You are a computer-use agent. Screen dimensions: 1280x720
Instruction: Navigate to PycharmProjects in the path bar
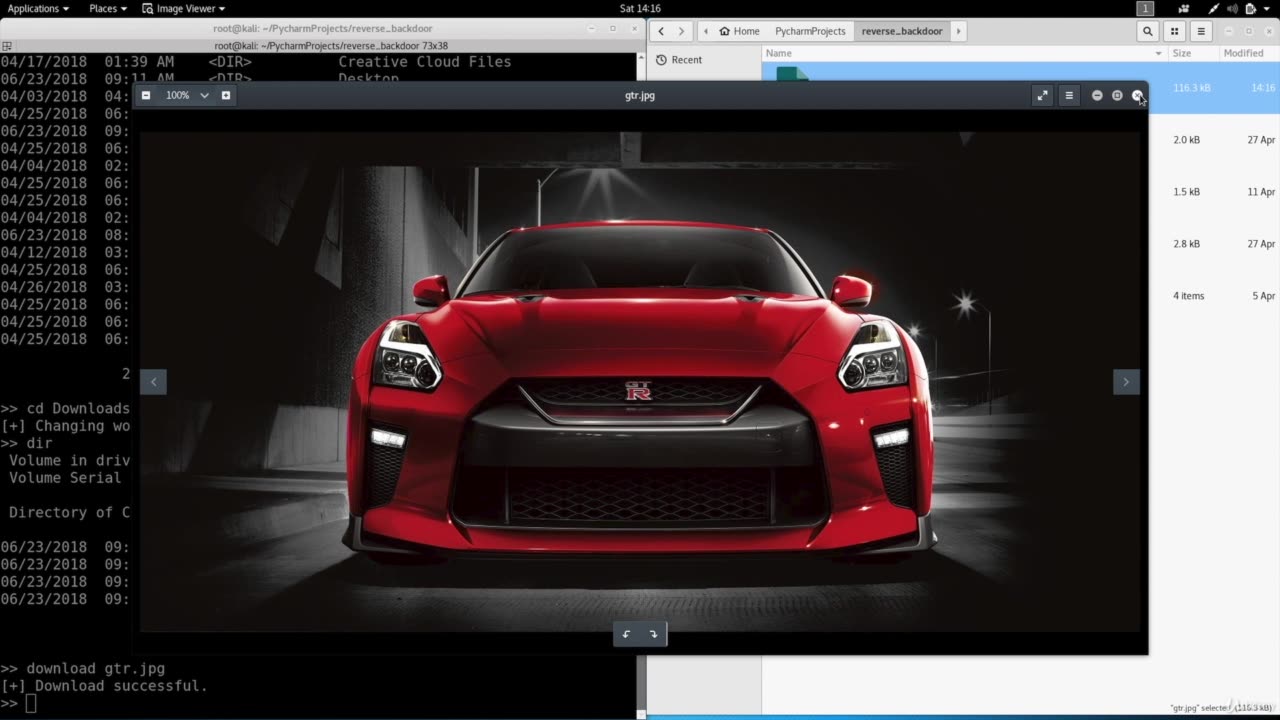point(810,31)
